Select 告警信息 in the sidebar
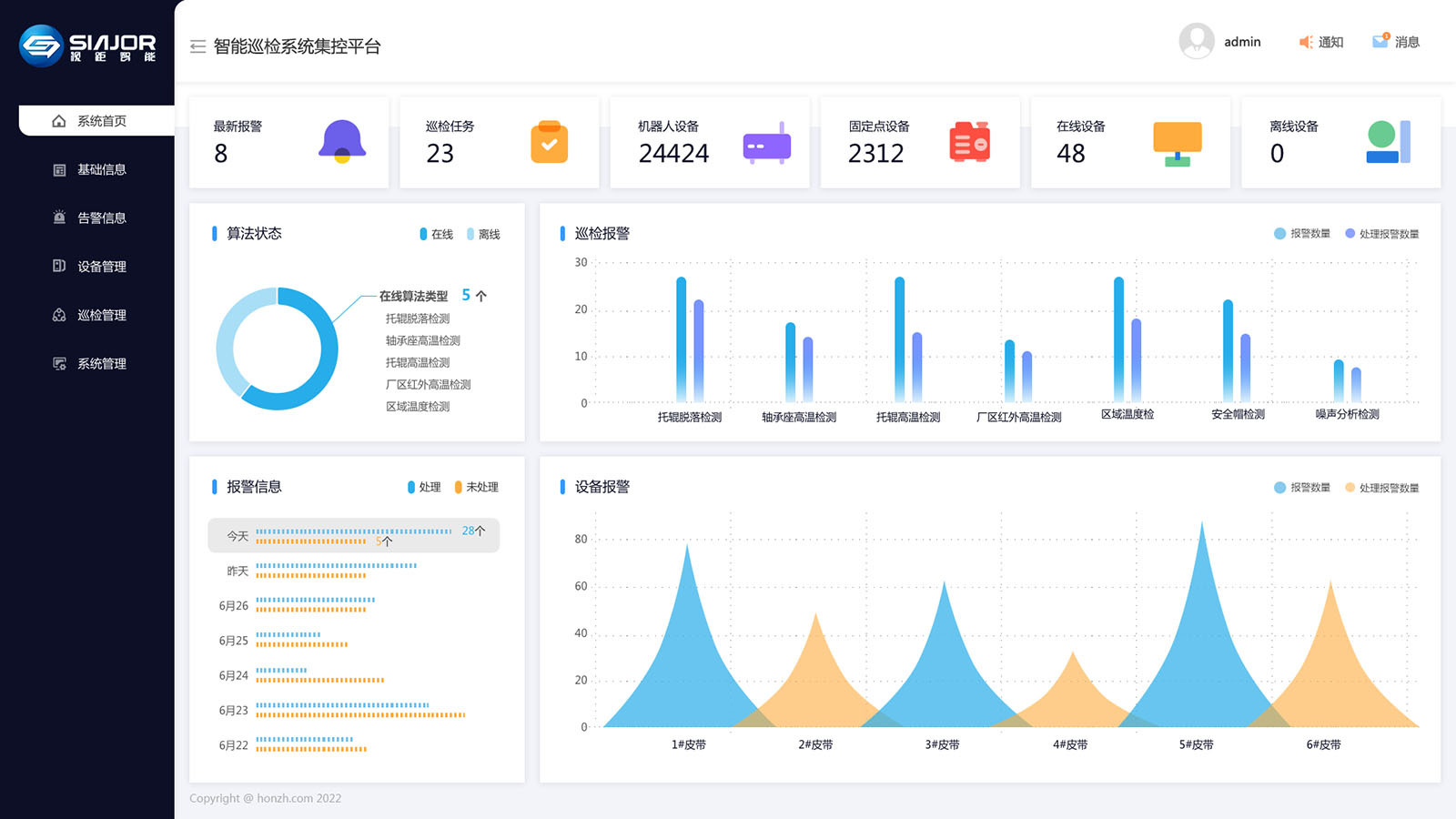1456x819 pixels. point(100,217)
